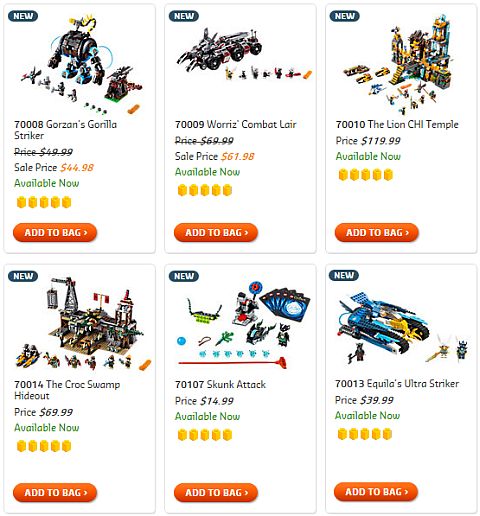Add Worriz' Combat Lair to bag
The height and width of the screenshot is (516, 480).
click(216, 232)
